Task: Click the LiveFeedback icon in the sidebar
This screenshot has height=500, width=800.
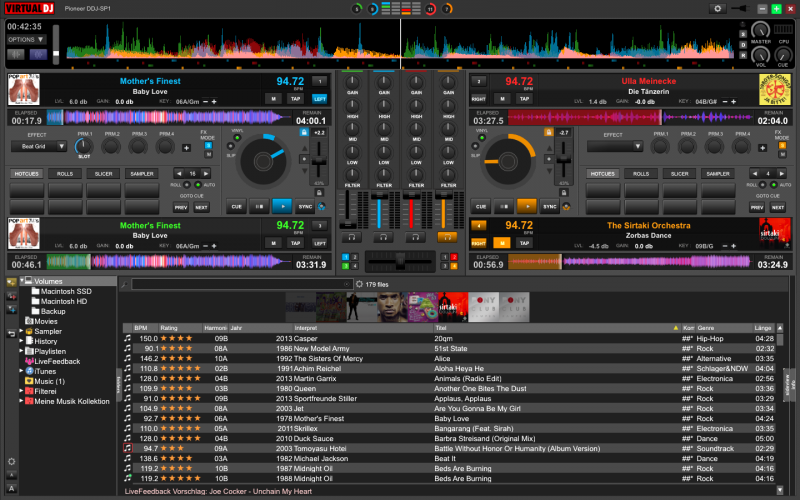Action: [29, 361]
